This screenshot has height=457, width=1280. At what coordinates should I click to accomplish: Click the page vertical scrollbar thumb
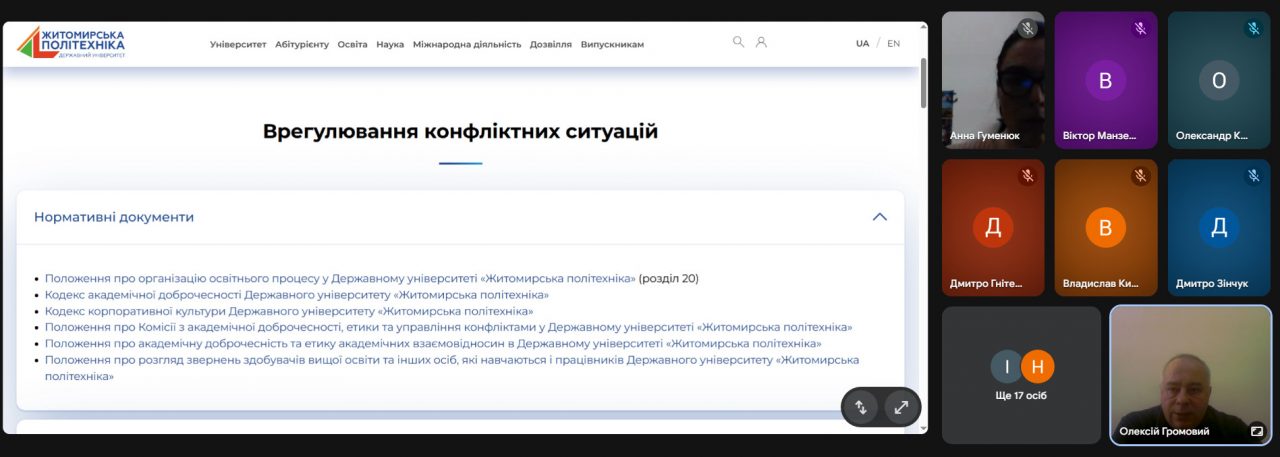pyautogui.click(x=923, y=82)
